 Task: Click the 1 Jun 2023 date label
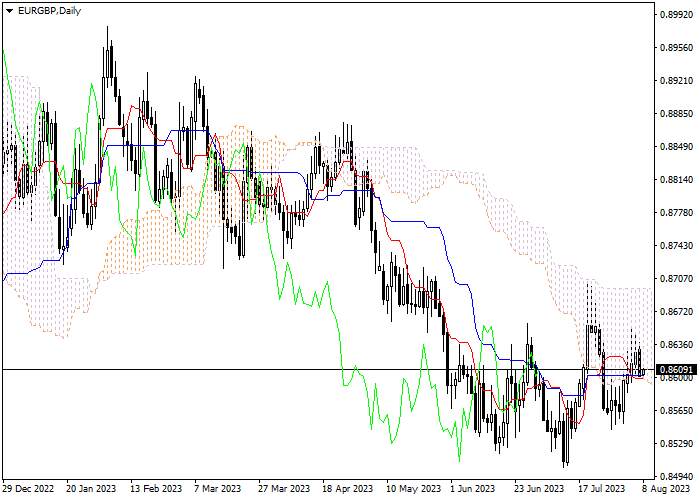coord(473,488)
